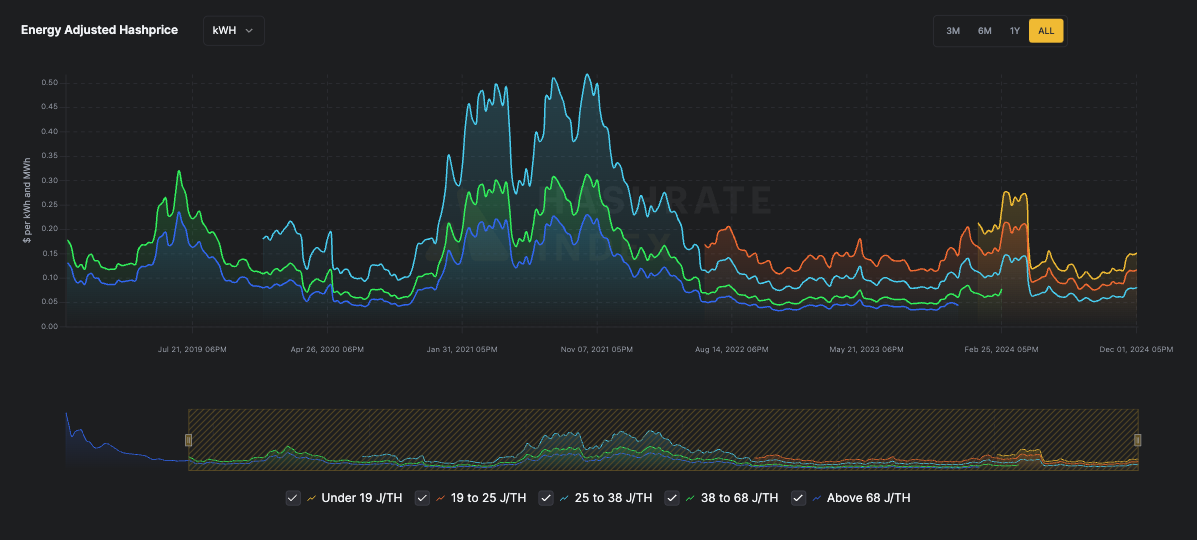Screen dimensions: 1197x540
Task: Toggle the 19 to 25 J/TH checkbox
Action: pyautogui.click(x=422, y=498)
